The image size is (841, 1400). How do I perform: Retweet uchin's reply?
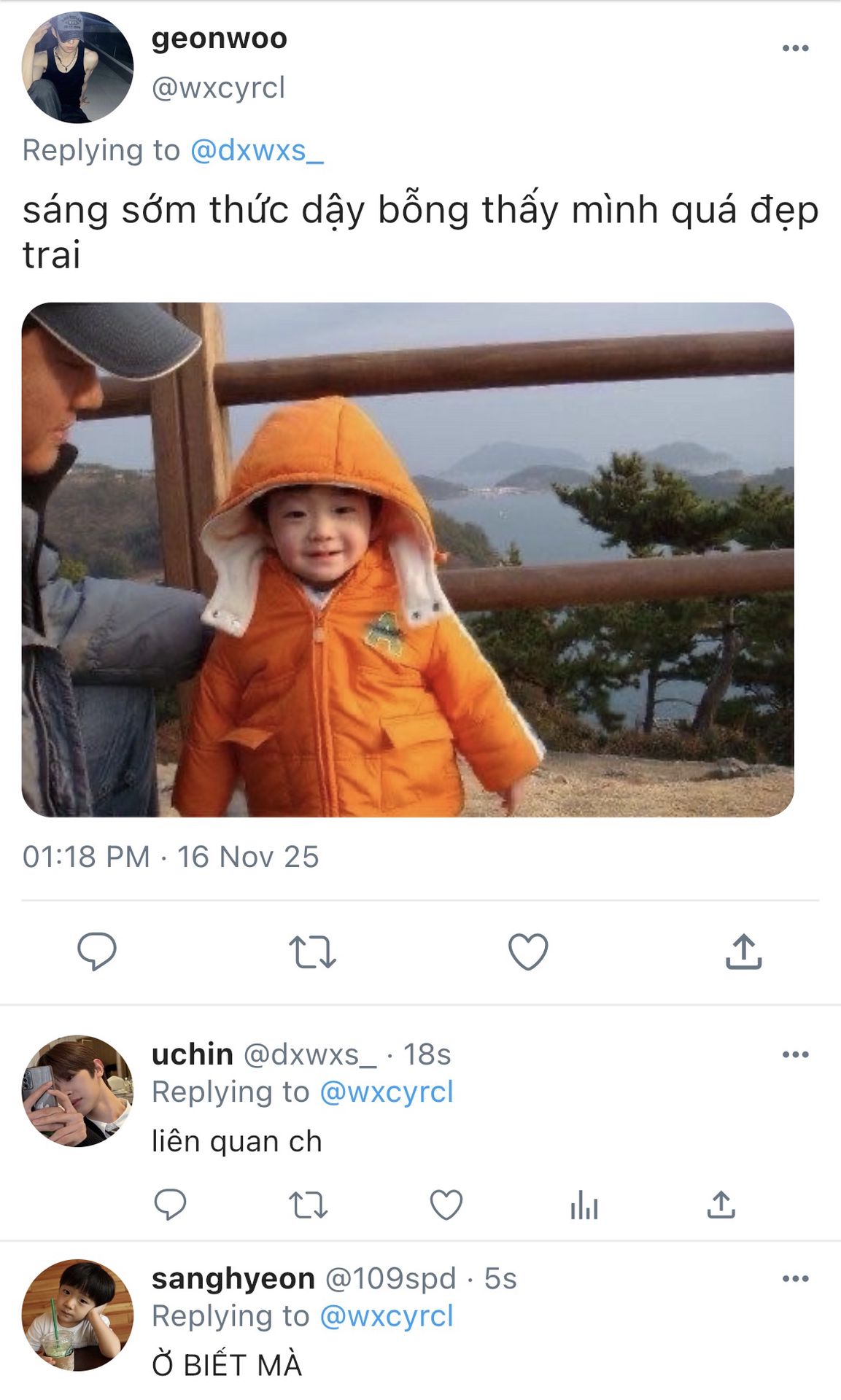(308, 1205)
